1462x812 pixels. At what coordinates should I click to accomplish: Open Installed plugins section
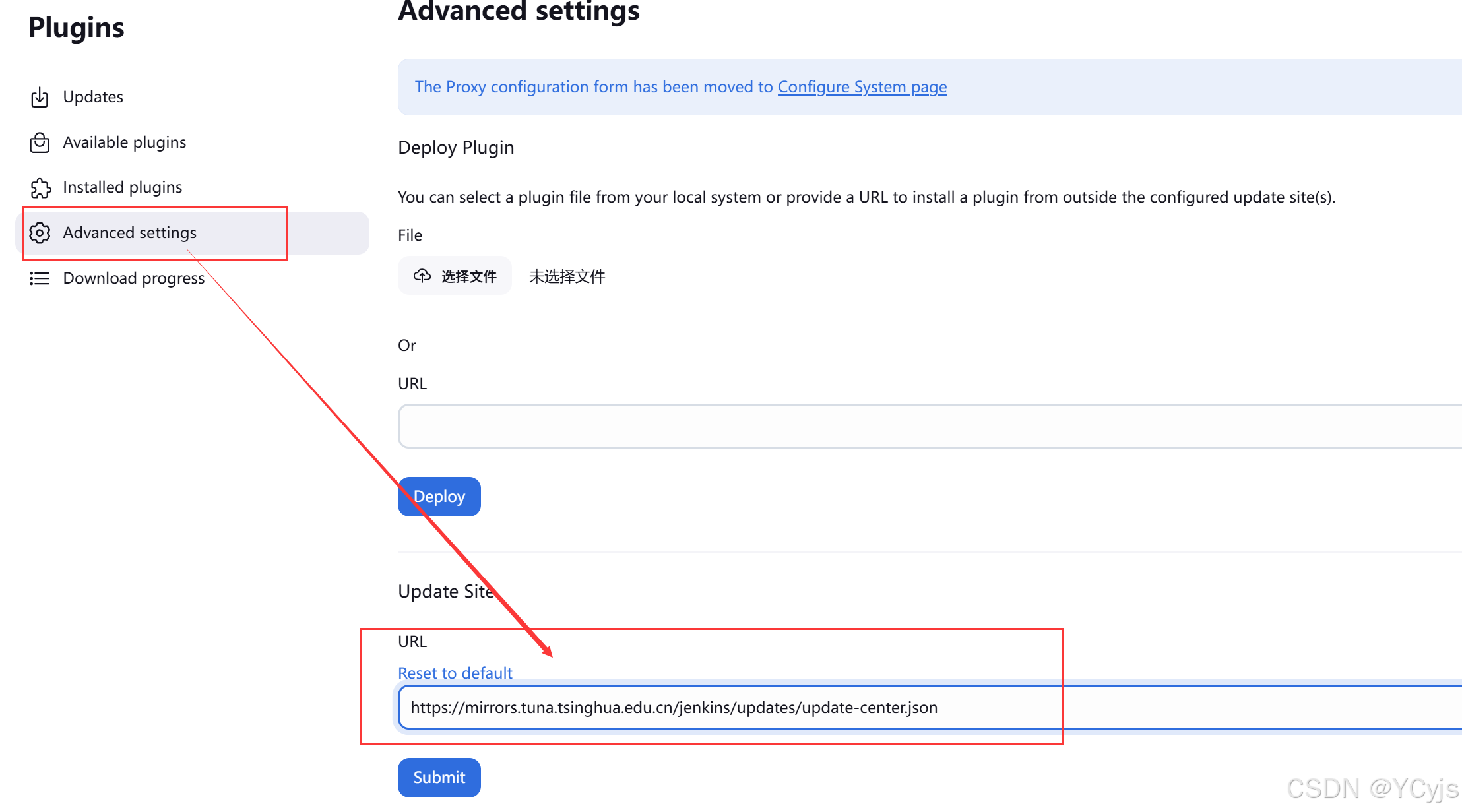(192, 187)
